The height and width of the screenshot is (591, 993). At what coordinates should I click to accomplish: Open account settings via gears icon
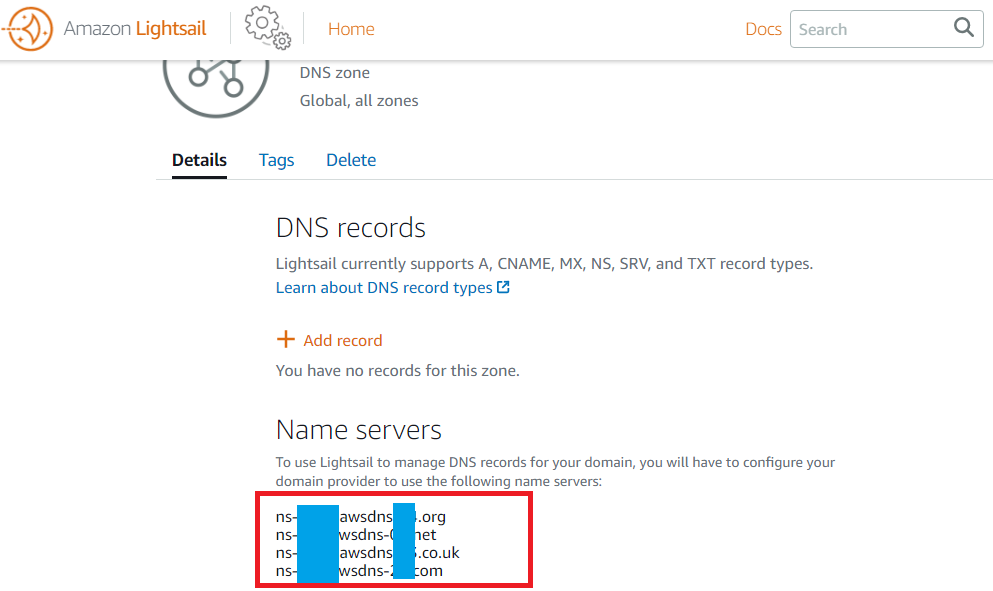(267, 28)
